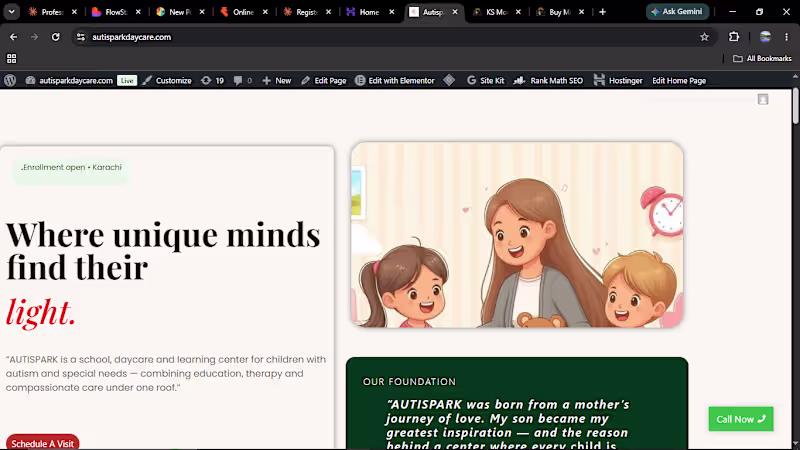800x450 pixels.
Task: Click the hero illustration of mother and children
Action: tap(517, 235)
